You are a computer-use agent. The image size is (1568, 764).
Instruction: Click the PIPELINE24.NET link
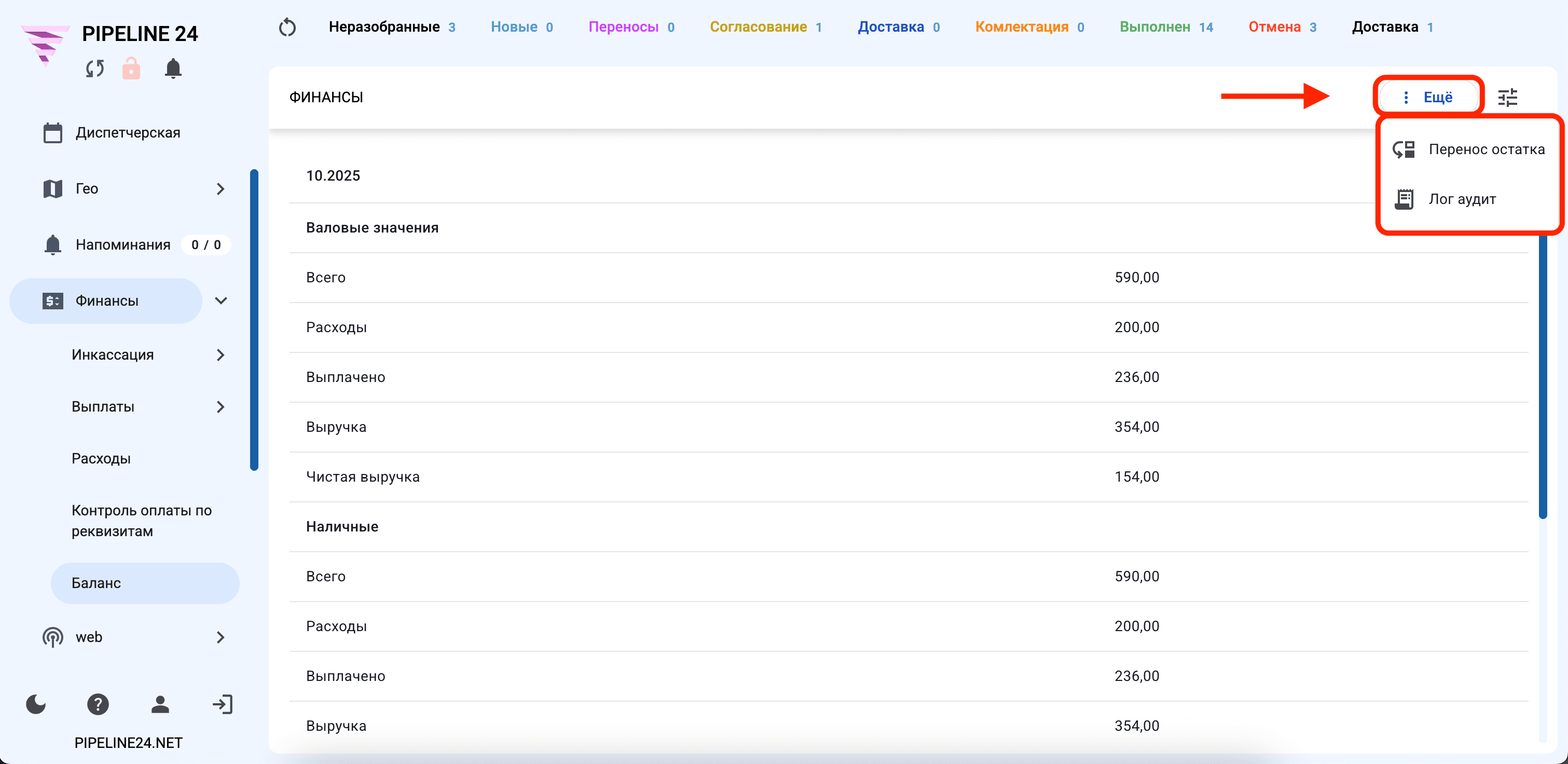[129, 743]
